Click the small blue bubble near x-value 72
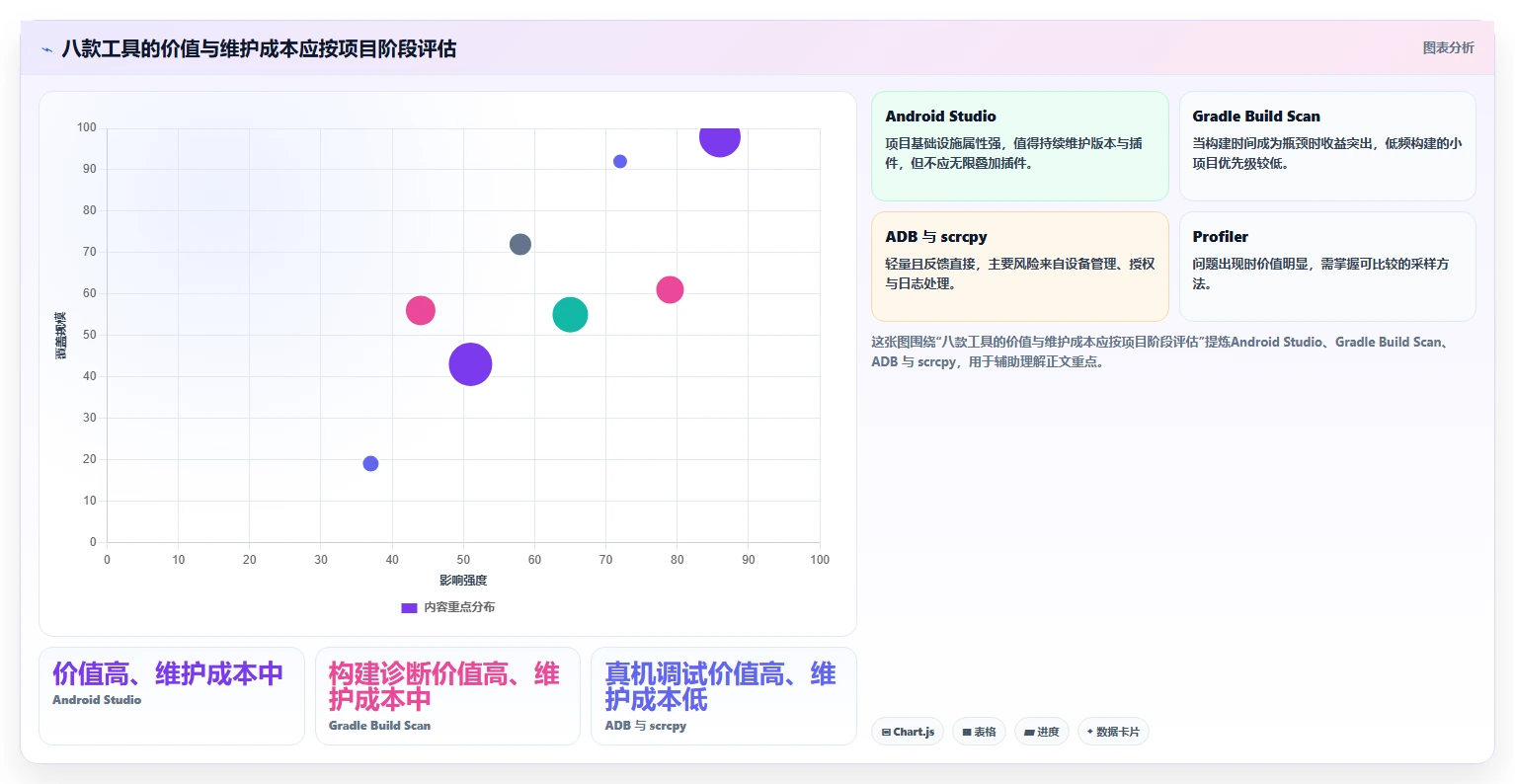The height and width of the screenshot is (784, 1515). click(x=620, y=161)
